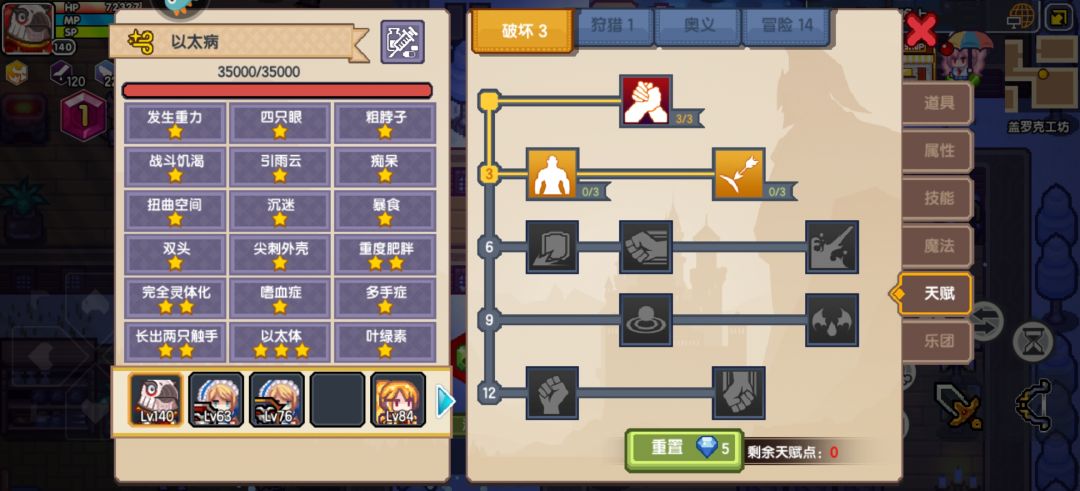The width and height of the screenshot is (1080, 491).
Task: Select the locked shield talent on tier 6
Action: pos(552,247)
